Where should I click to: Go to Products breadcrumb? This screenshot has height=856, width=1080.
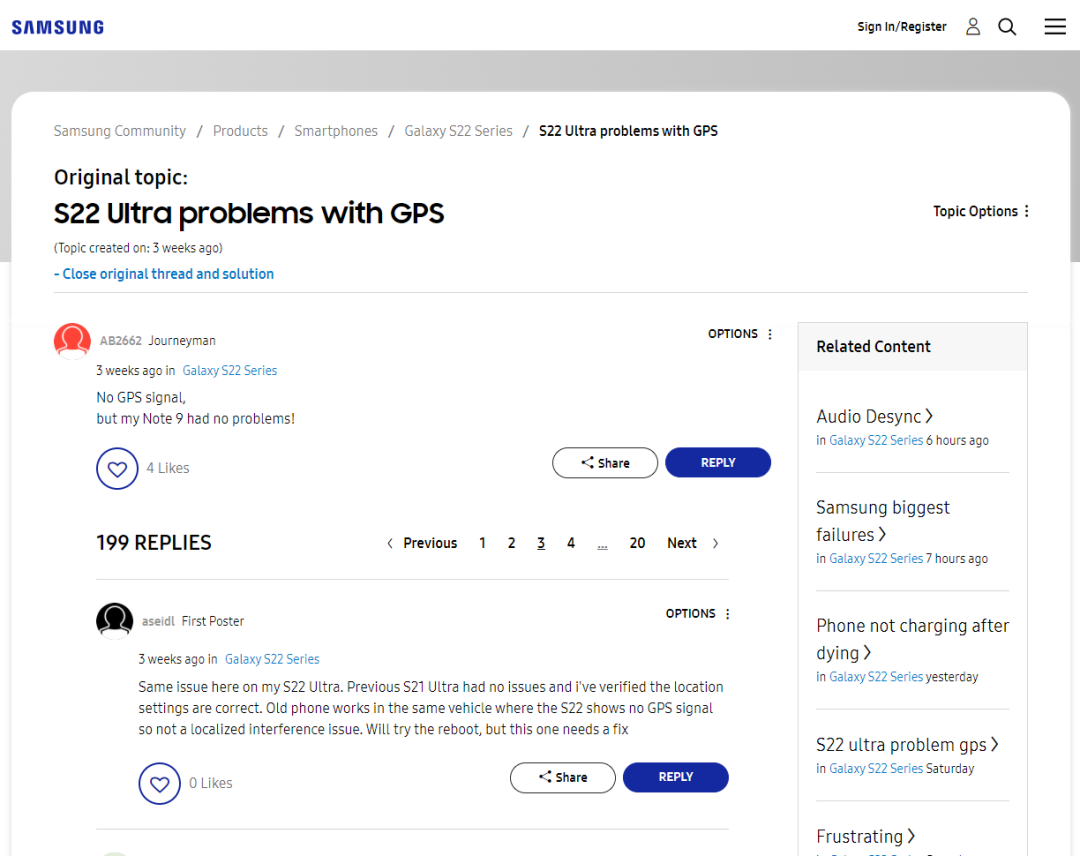tap(240, 131)
